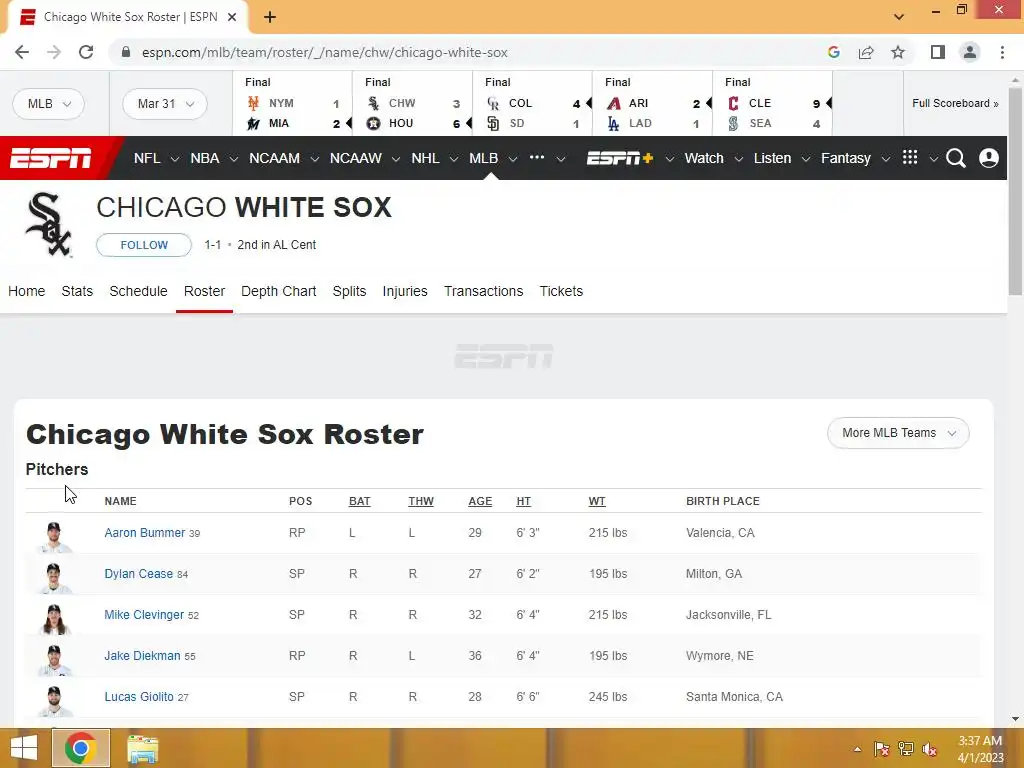
Task: Click the Google icon in address bar
Action: pyautogui.click(x=833, y=52)
